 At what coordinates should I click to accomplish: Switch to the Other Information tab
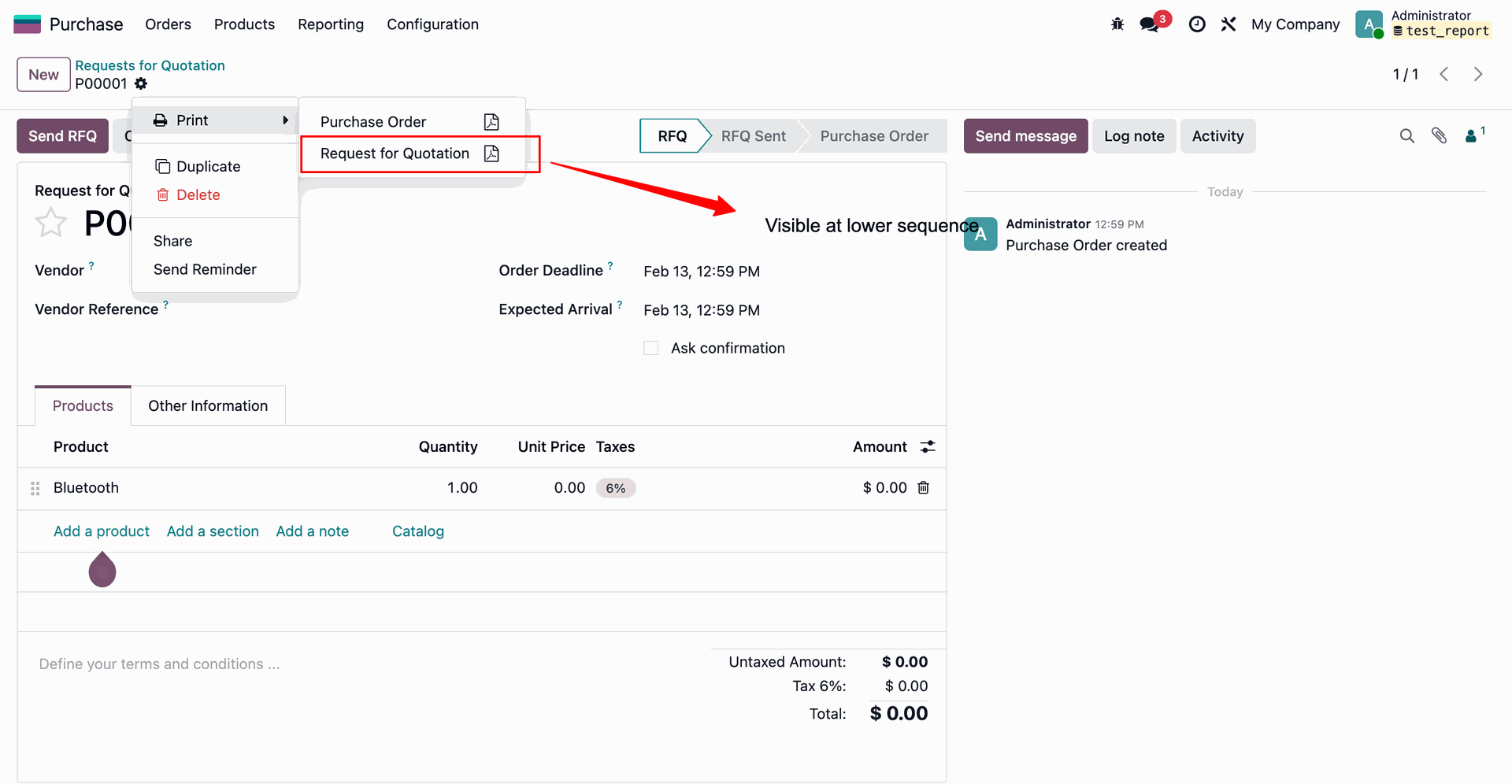pyautogui.click(x=208, y=406)
